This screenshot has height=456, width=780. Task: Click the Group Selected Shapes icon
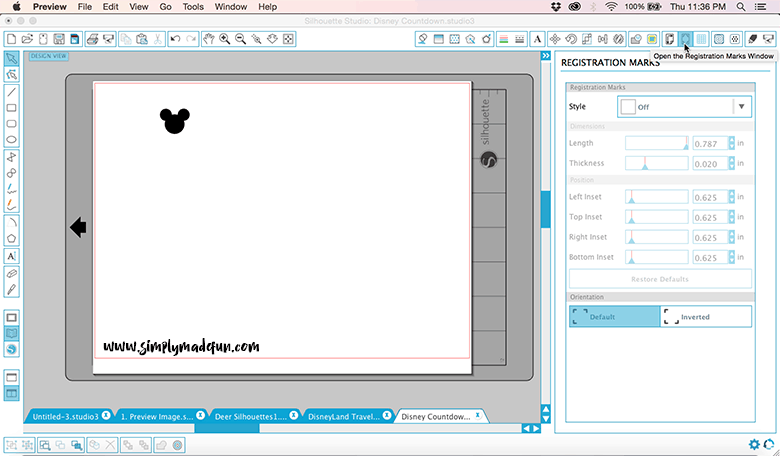point(11,445)
